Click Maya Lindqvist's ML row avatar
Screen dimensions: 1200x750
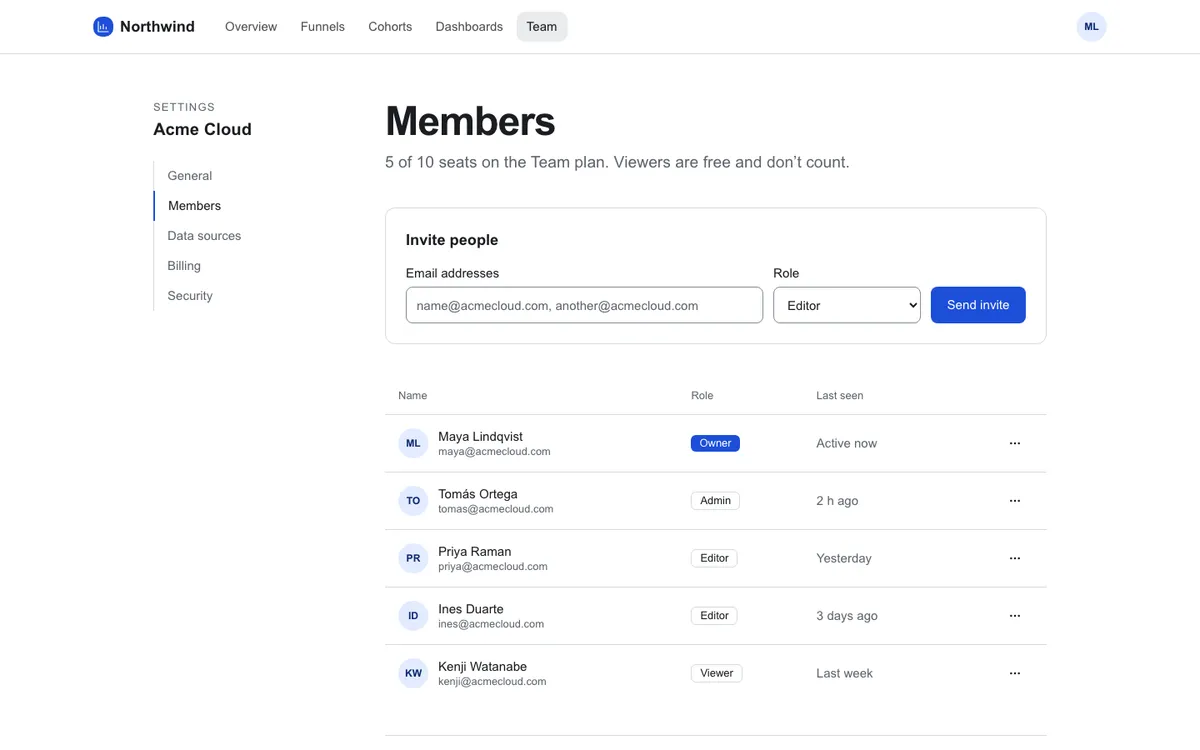click(413, 443)
